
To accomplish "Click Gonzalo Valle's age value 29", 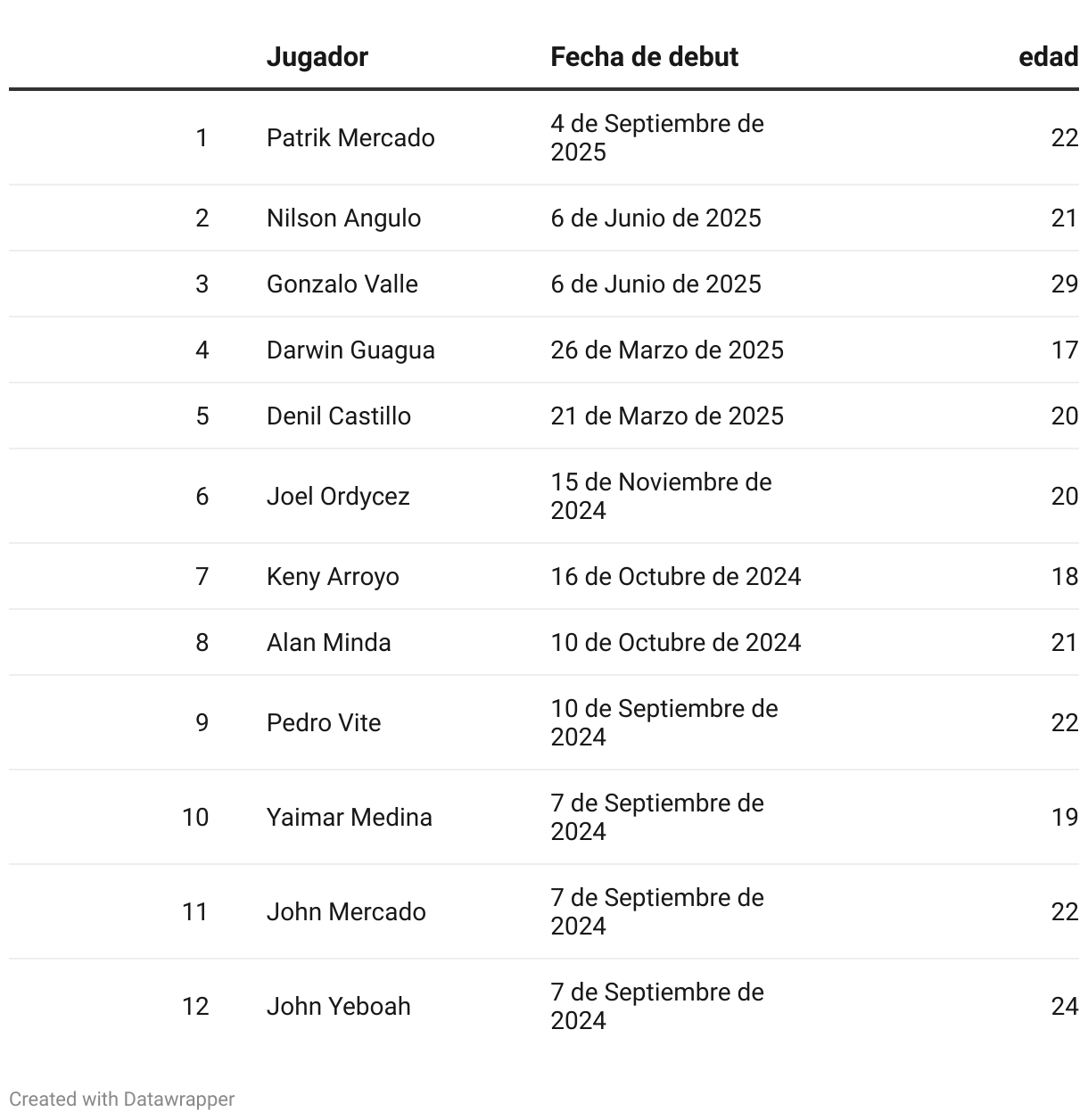I will point(1065,284).
